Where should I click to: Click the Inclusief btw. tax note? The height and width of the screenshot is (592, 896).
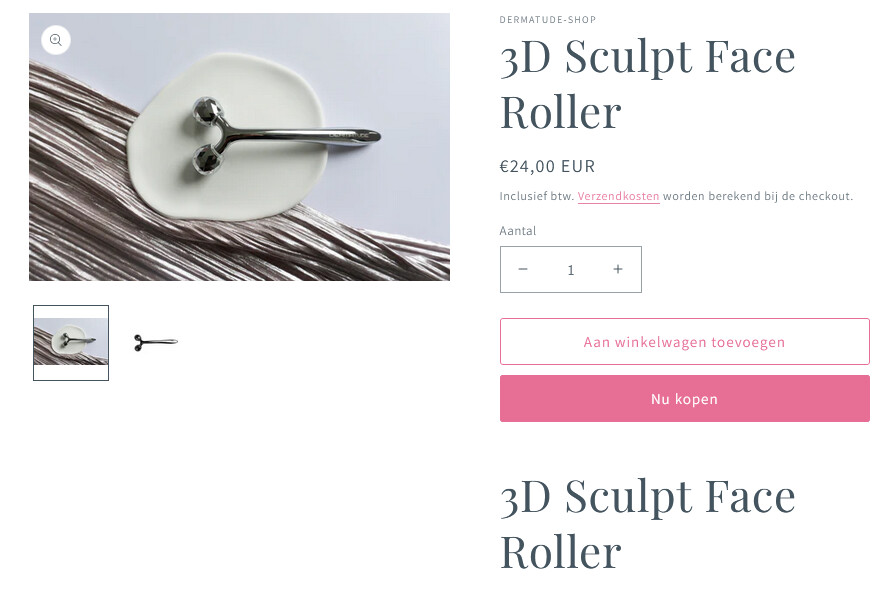(537, 196)
